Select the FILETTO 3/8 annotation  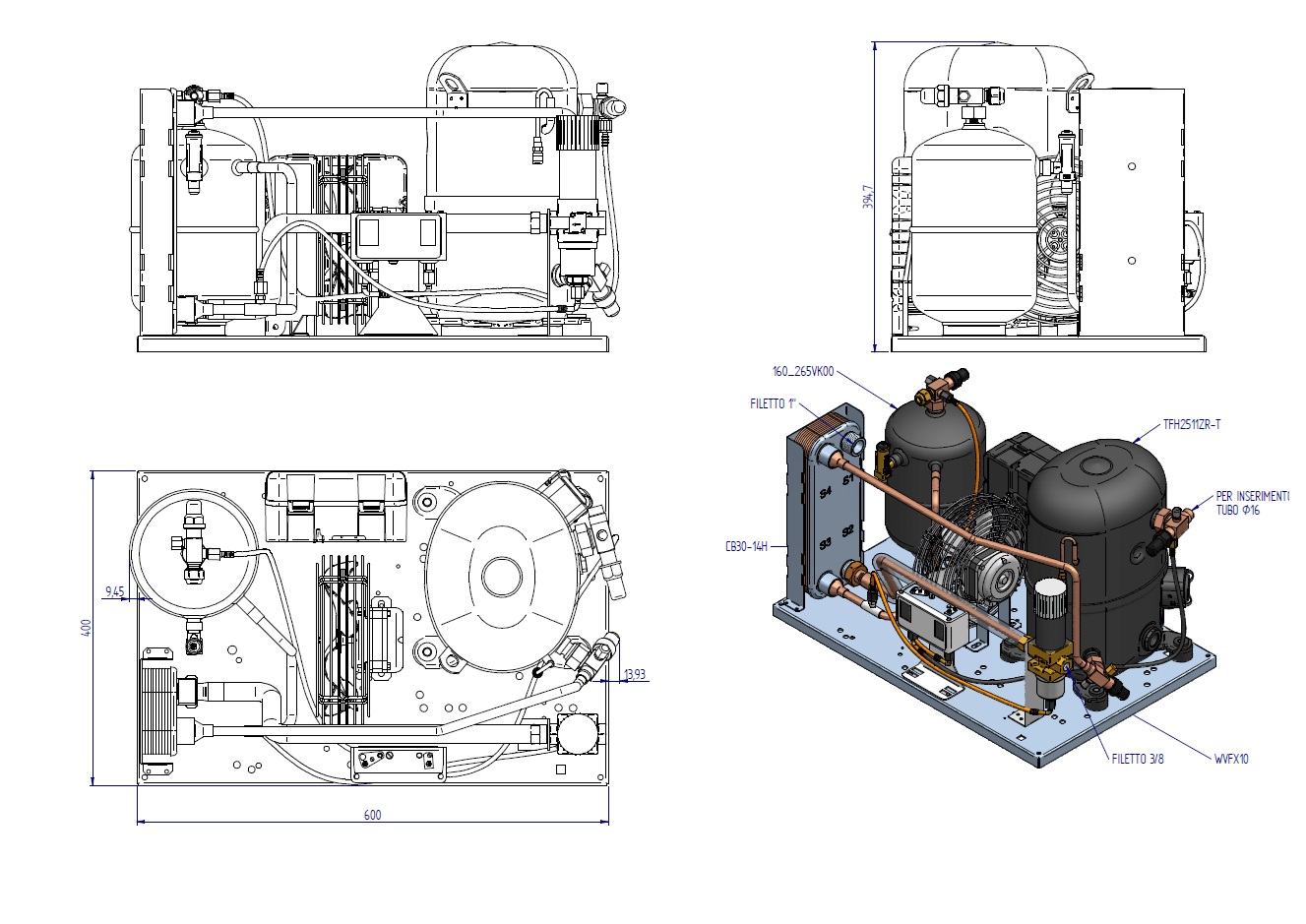click(x=1138, y=759)
